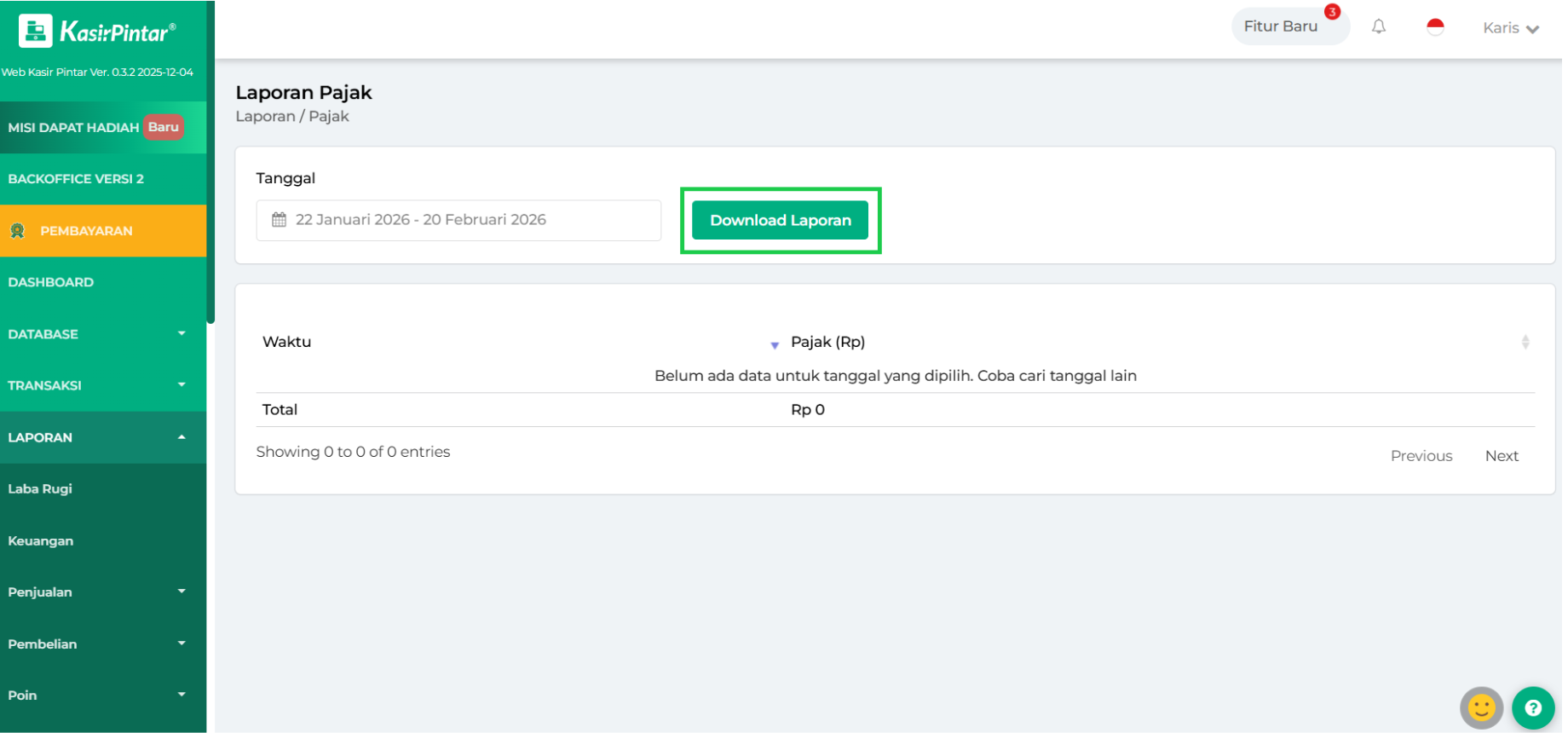Open the notification bell
The image size is (1568, 733).
point(1378,27)
